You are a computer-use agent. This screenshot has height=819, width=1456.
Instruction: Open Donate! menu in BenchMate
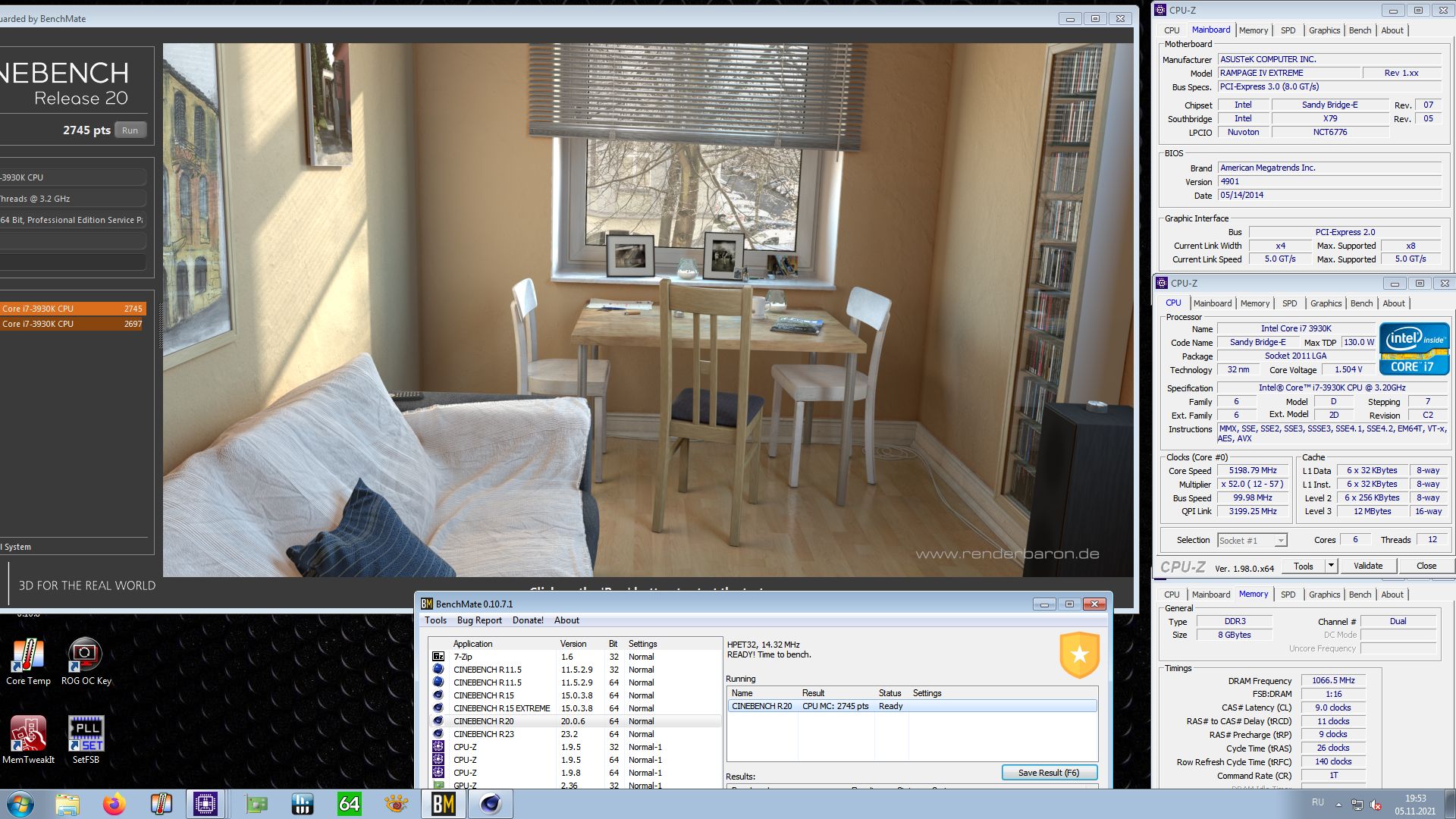528,620
